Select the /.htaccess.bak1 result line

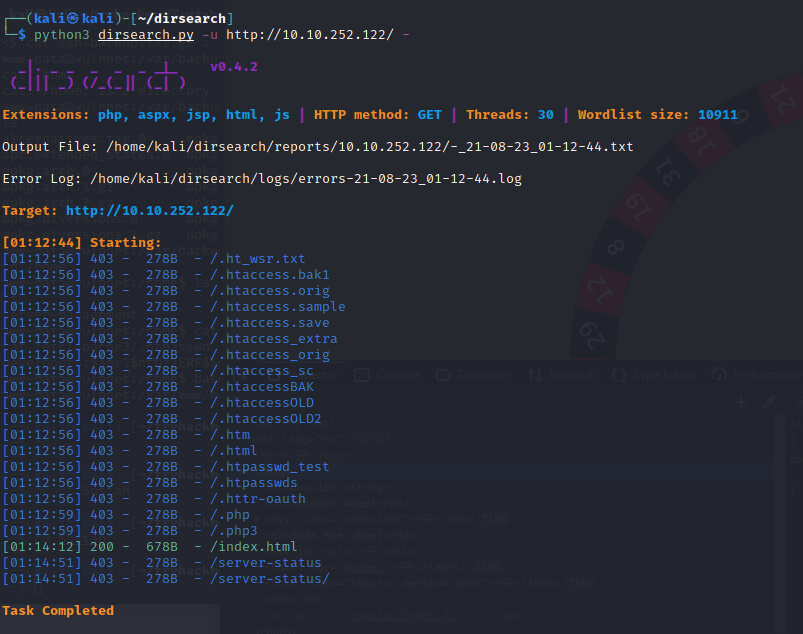click(x=267, y=275)
